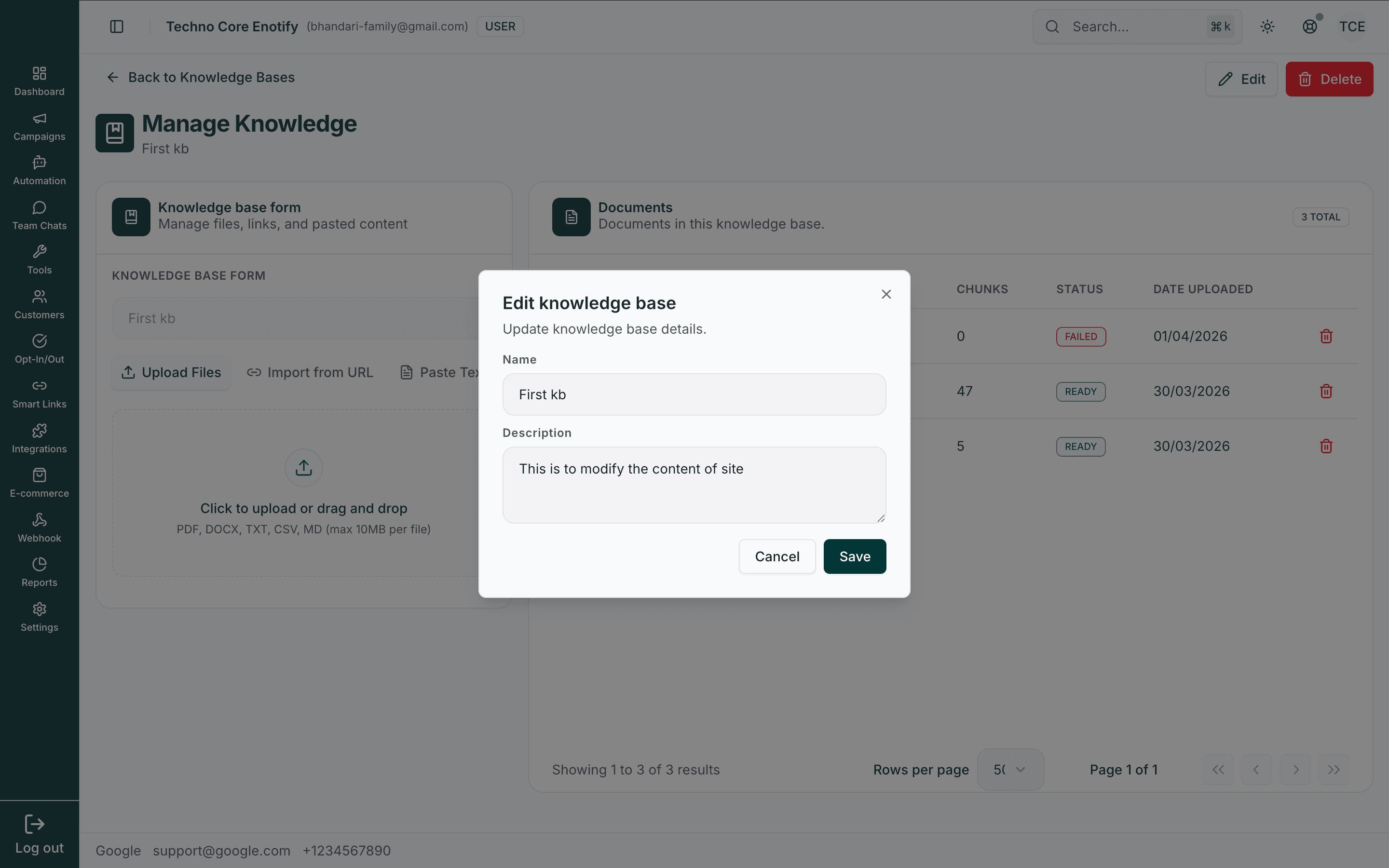The height and width of the screenshot is (868, 1389).
Task: Click phone number +1234567890
Action: [x=347, y=850]
